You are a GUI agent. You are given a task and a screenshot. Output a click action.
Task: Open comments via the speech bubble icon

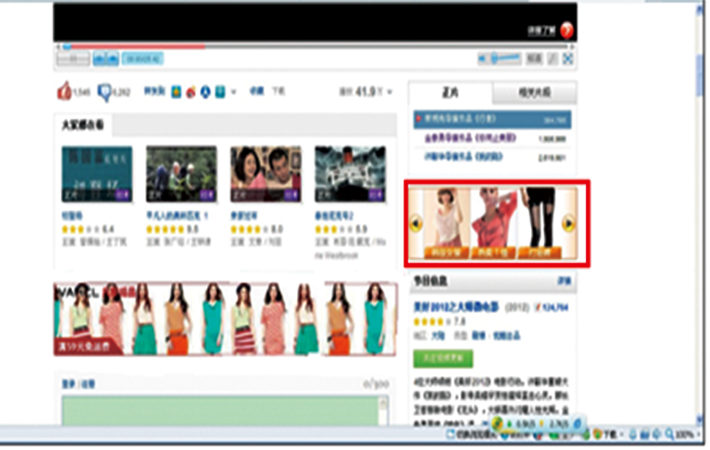click(x=105, y=92)
